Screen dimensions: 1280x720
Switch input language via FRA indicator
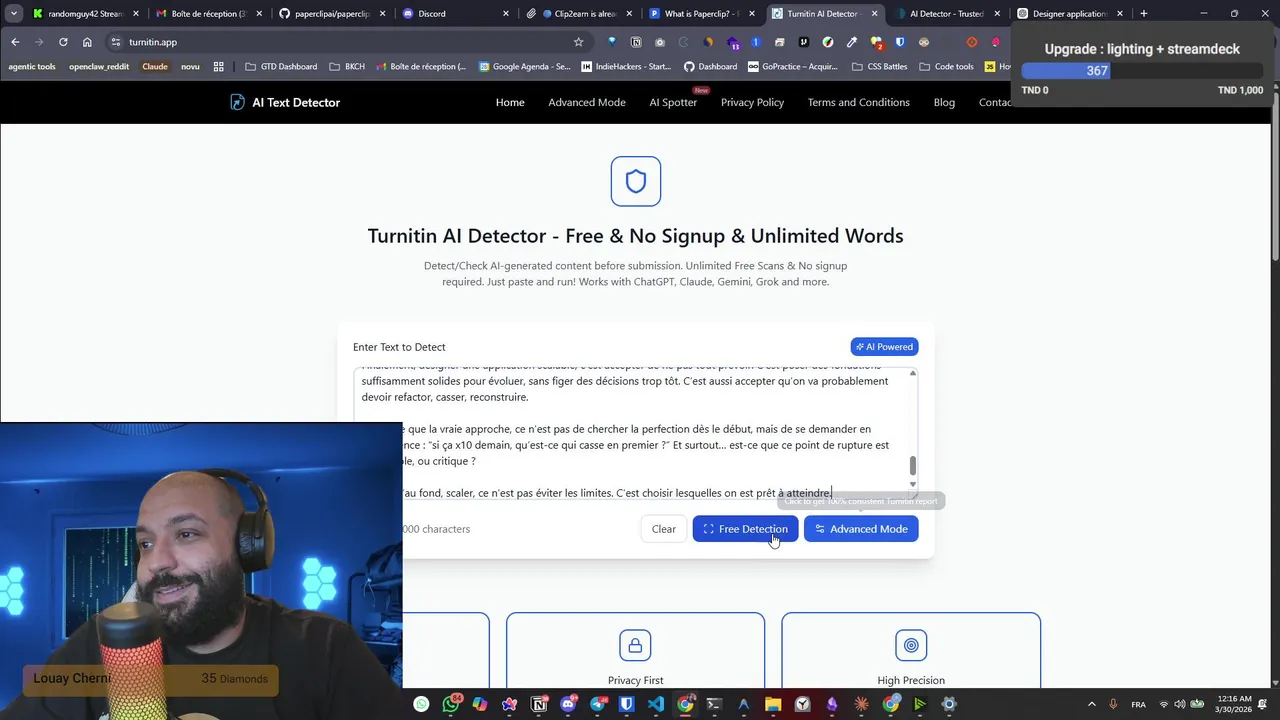(x=1138, y=704)
